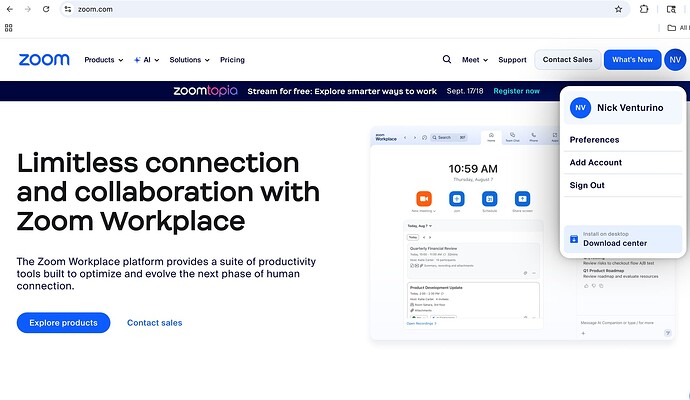Viewport: 690px width, 400px height.
Task: Click the NV profile avatar in header
Action: coord(675,59)
